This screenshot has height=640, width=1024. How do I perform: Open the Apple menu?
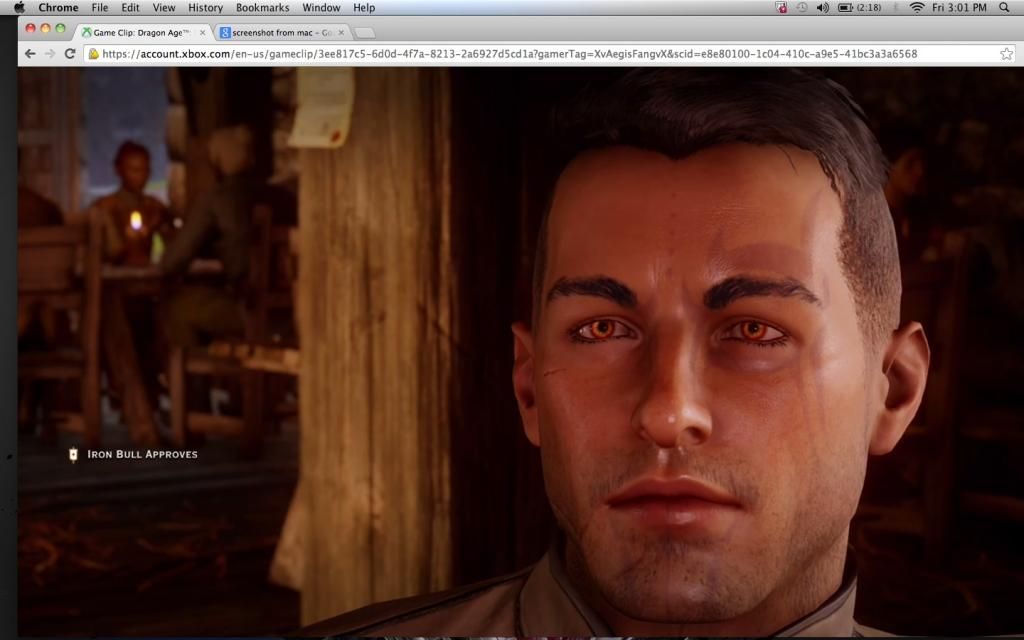[18, 8]
